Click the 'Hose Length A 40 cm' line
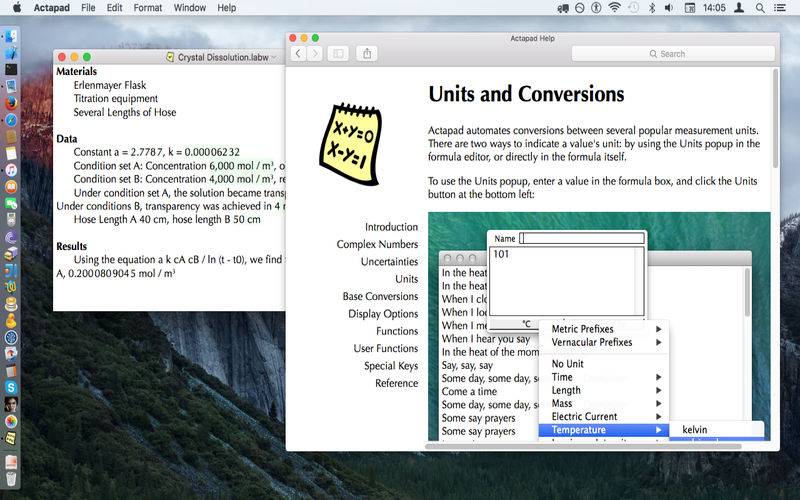Image resolution: width=800 pixels, height=500 pixels. tap(167, 219)
